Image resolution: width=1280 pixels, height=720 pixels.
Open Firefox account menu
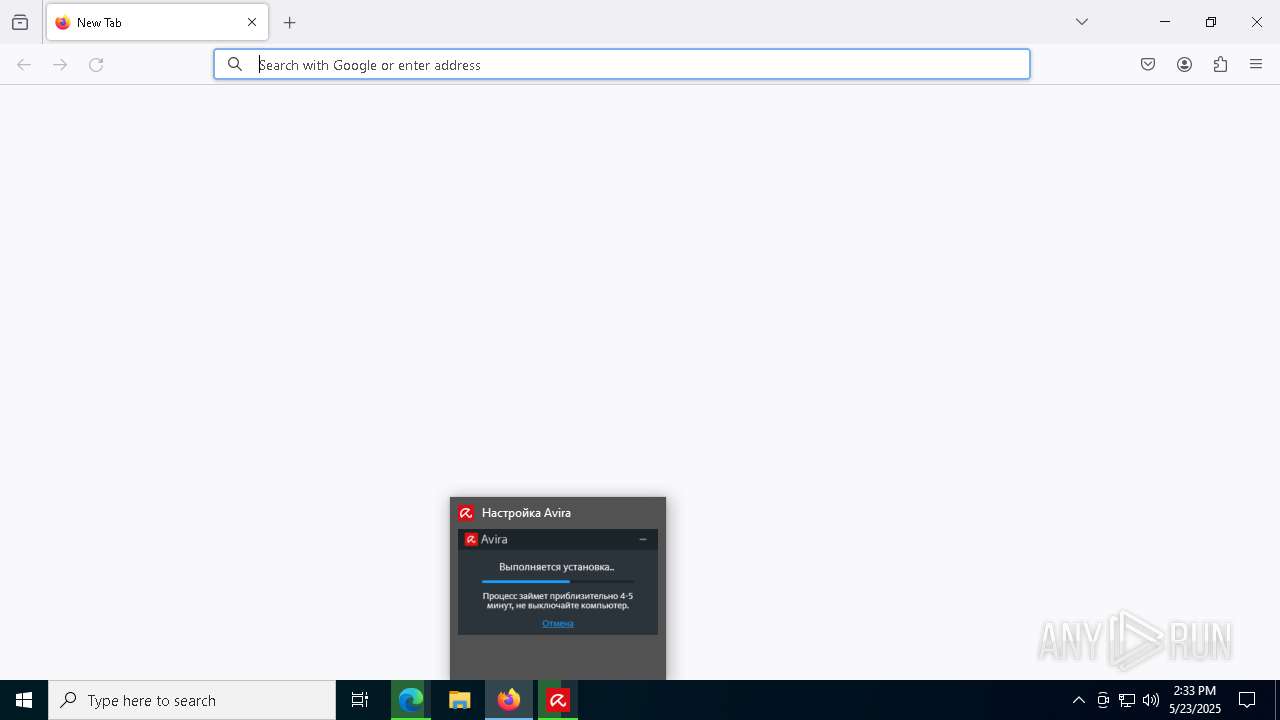click(1184, 64)
